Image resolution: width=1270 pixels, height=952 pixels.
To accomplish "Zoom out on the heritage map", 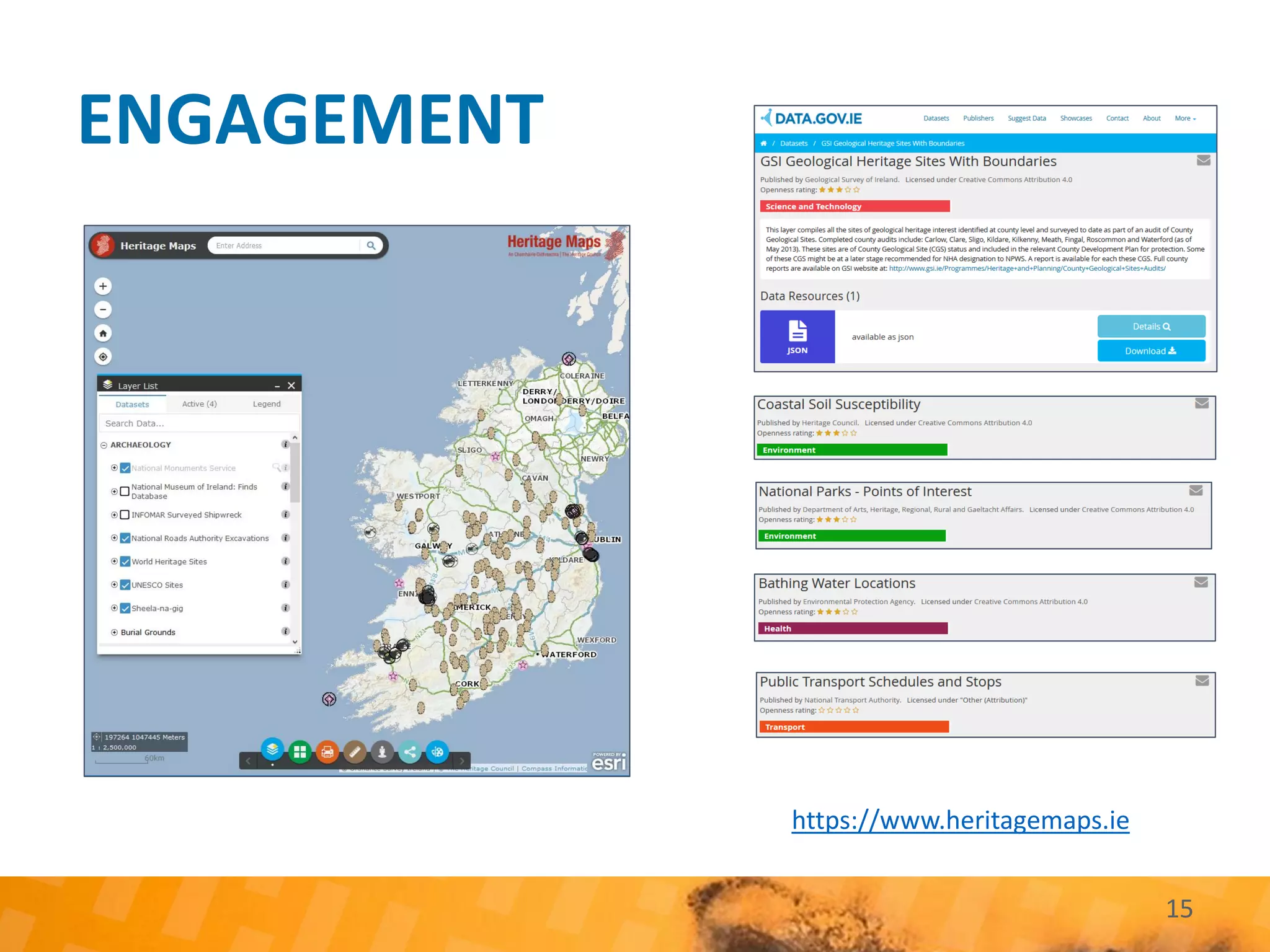I will (103, 309).
